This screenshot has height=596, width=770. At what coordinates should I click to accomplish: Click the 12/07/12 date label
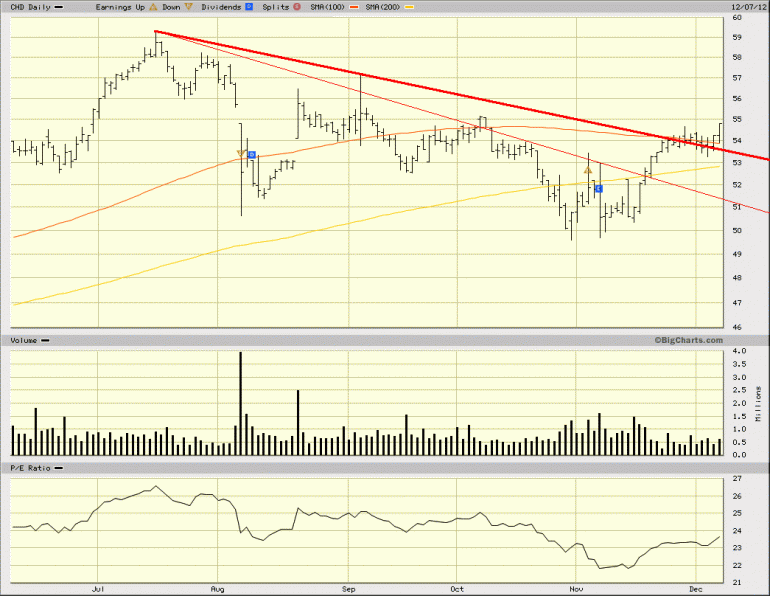click(x=749, y=7)
